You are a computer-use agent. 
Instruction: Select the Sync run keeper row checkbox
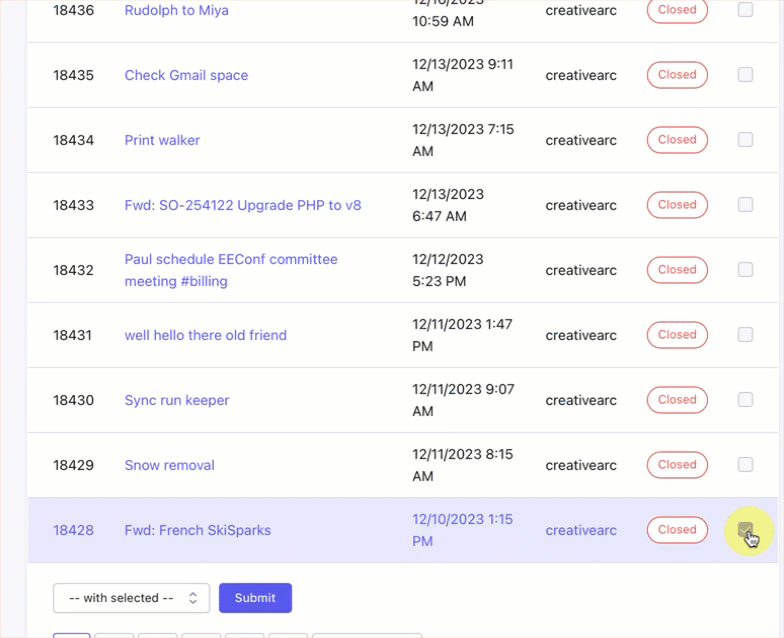tap(745, 400)
